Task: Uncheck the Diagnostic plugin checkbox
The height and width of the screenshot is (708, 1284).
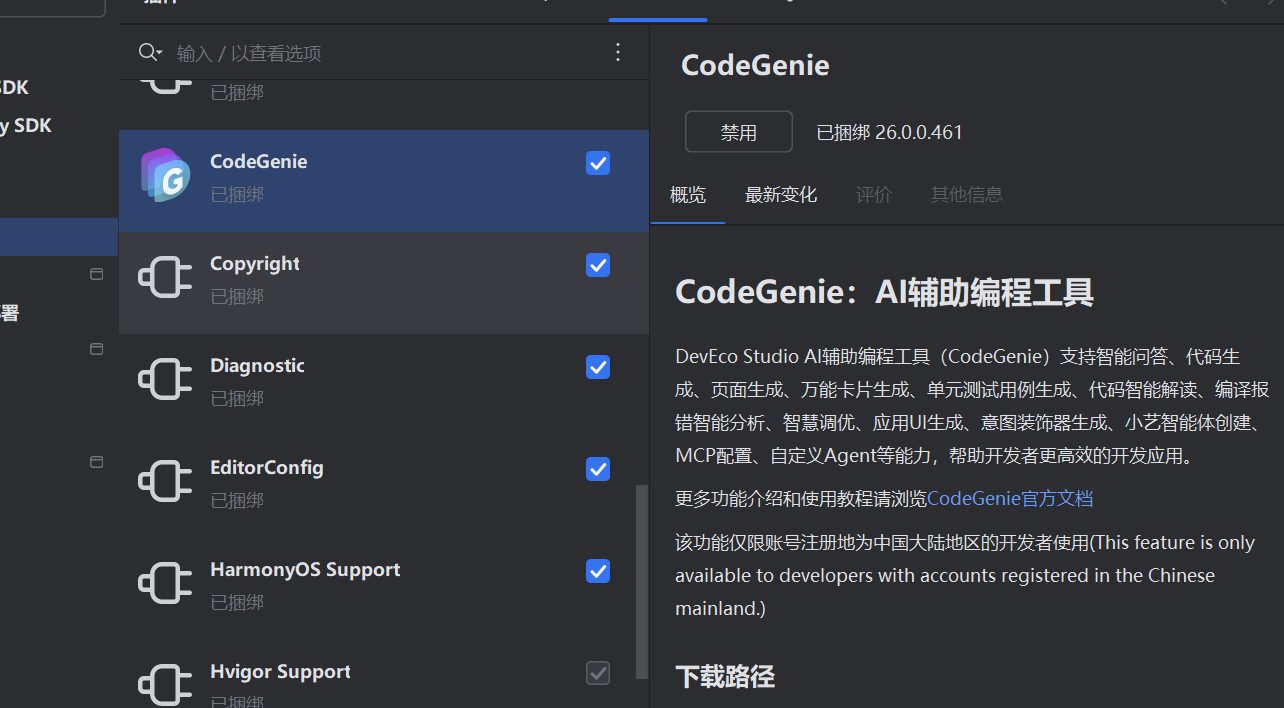Action: [x=598, y=367]
